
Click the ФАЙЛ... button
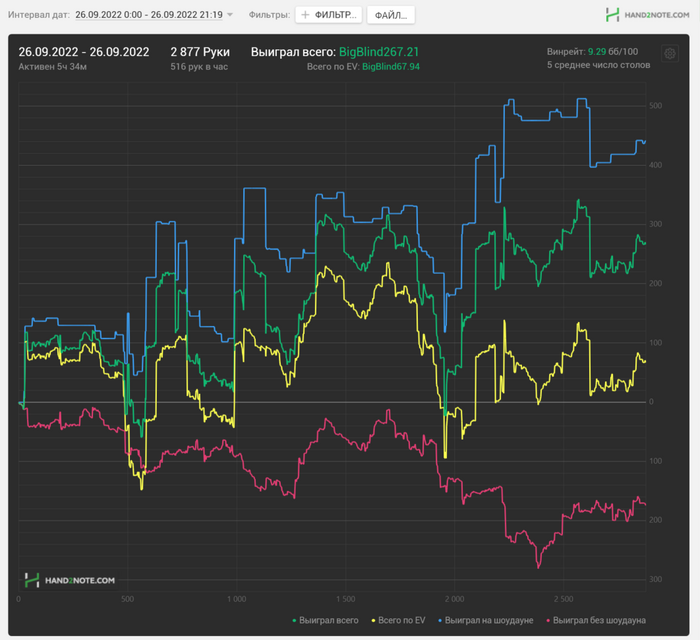[391, 15]
